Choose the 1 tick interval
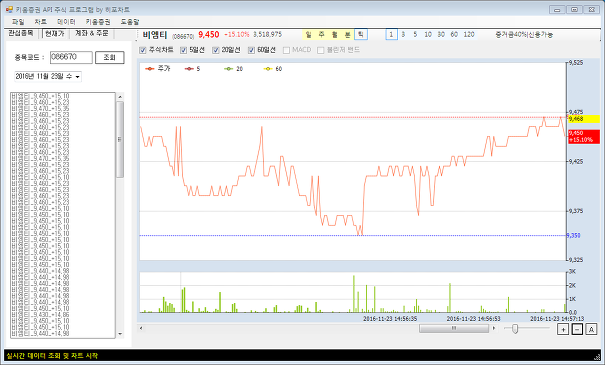605x365 pixels. 391,35
